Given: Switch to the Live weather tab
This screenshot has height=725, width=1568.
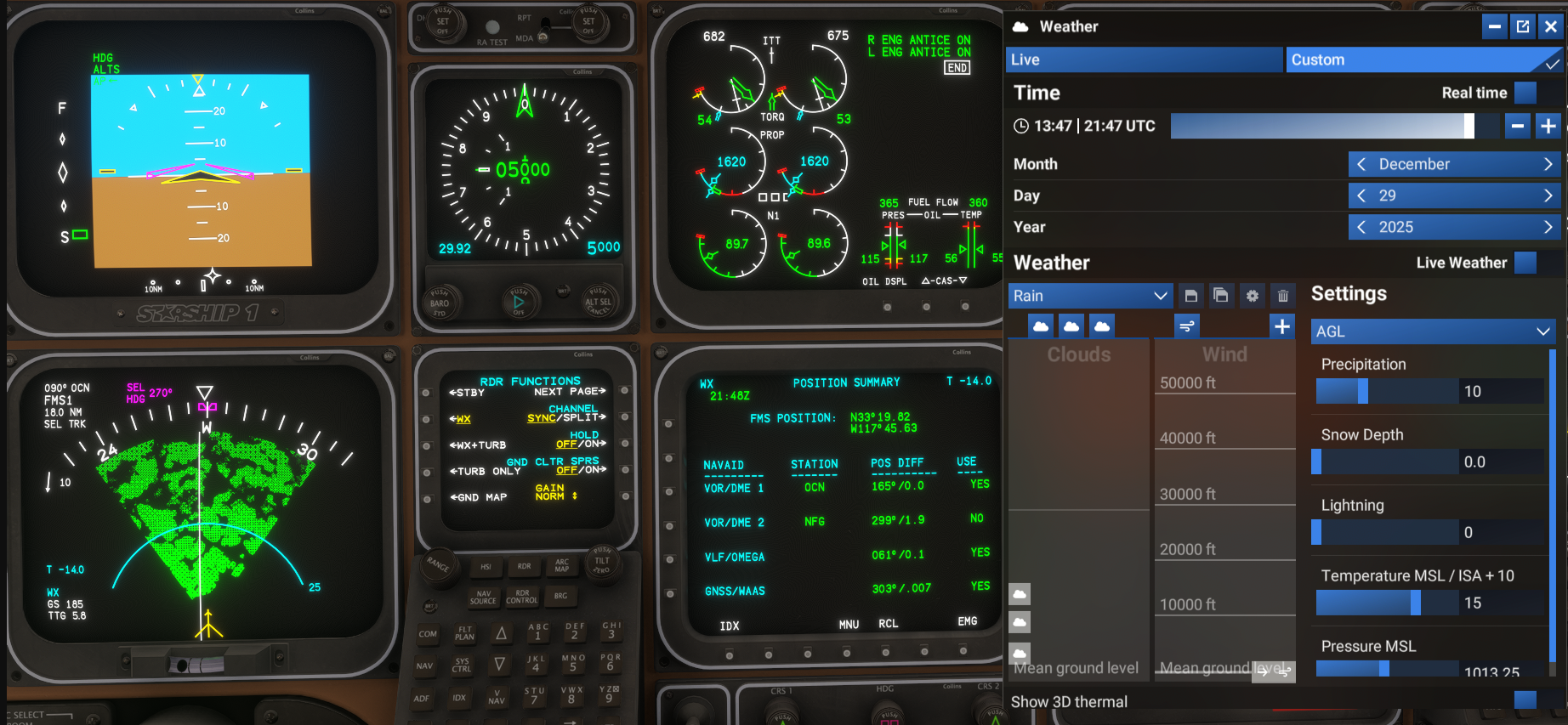Looking at the screenshot, I should coord(1145,59).
